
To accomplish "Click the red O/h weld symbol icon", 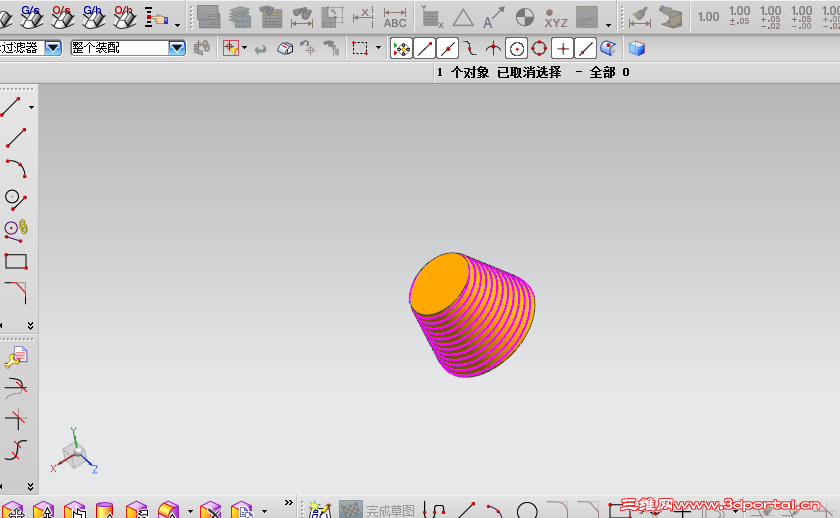I will tap(124, 17).
